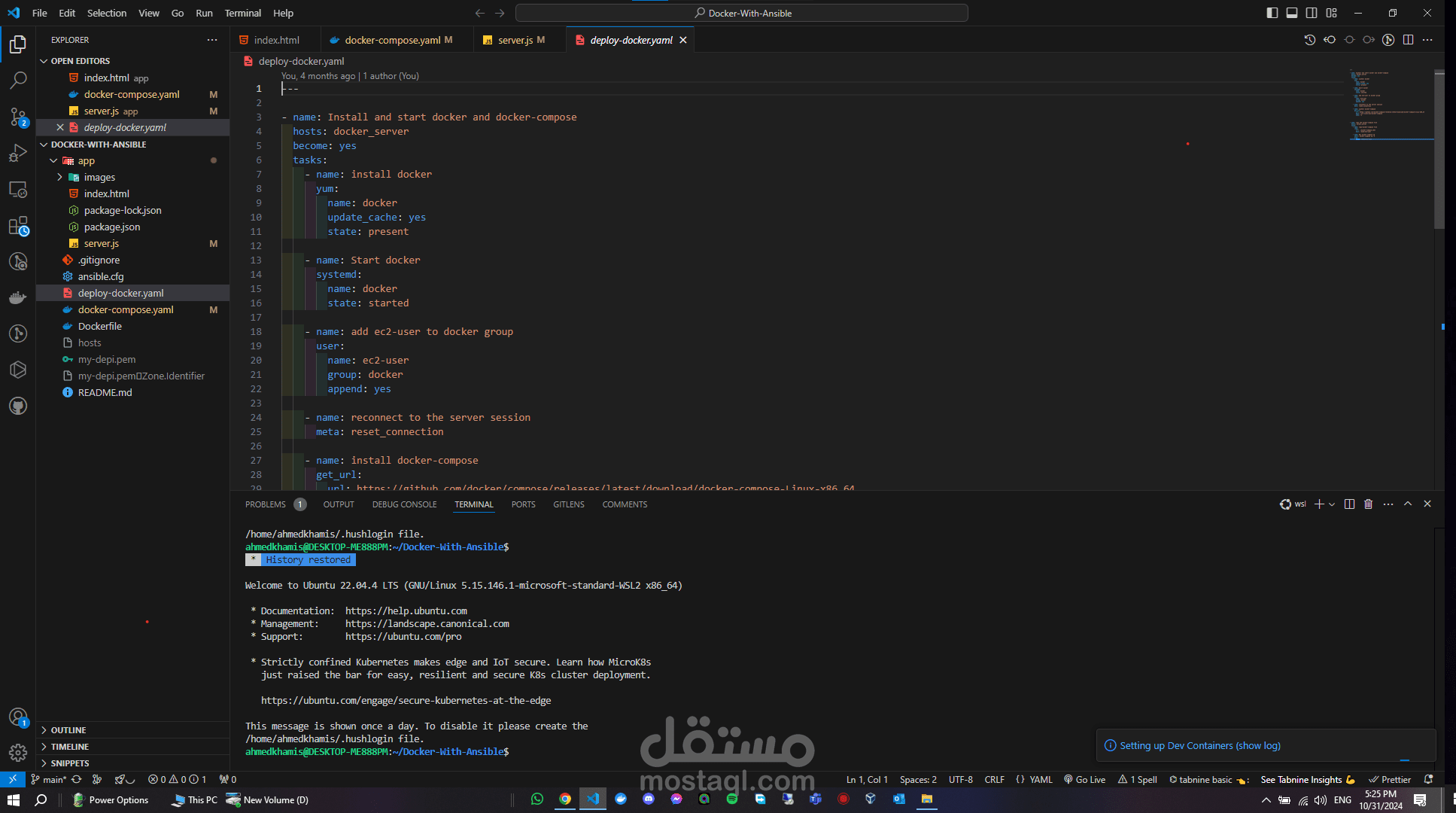Kill the active terminal with the trash icon

pyautogui.click(x=1368, y=504)
